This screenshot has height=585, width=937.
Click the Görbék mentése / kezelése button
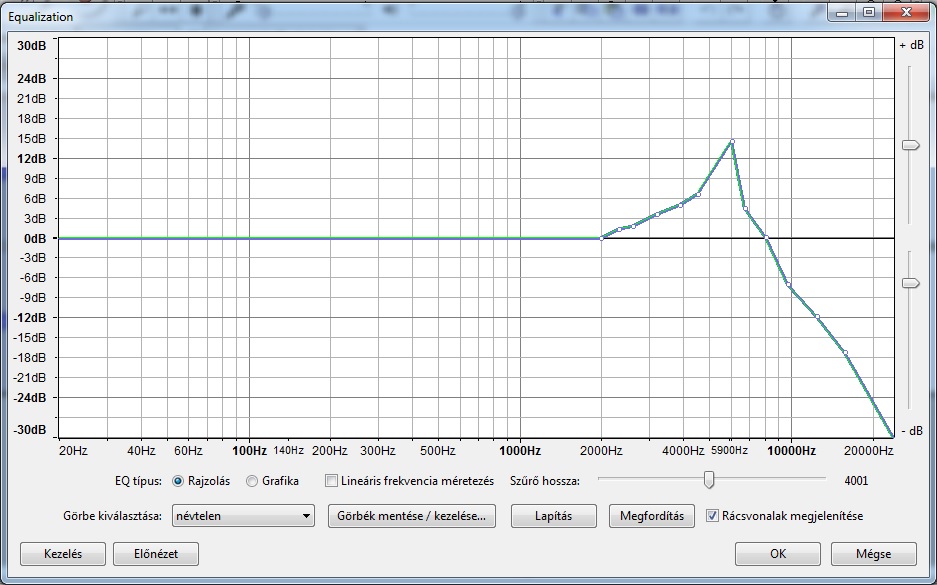pyautogui.click(x=411, y=516)
